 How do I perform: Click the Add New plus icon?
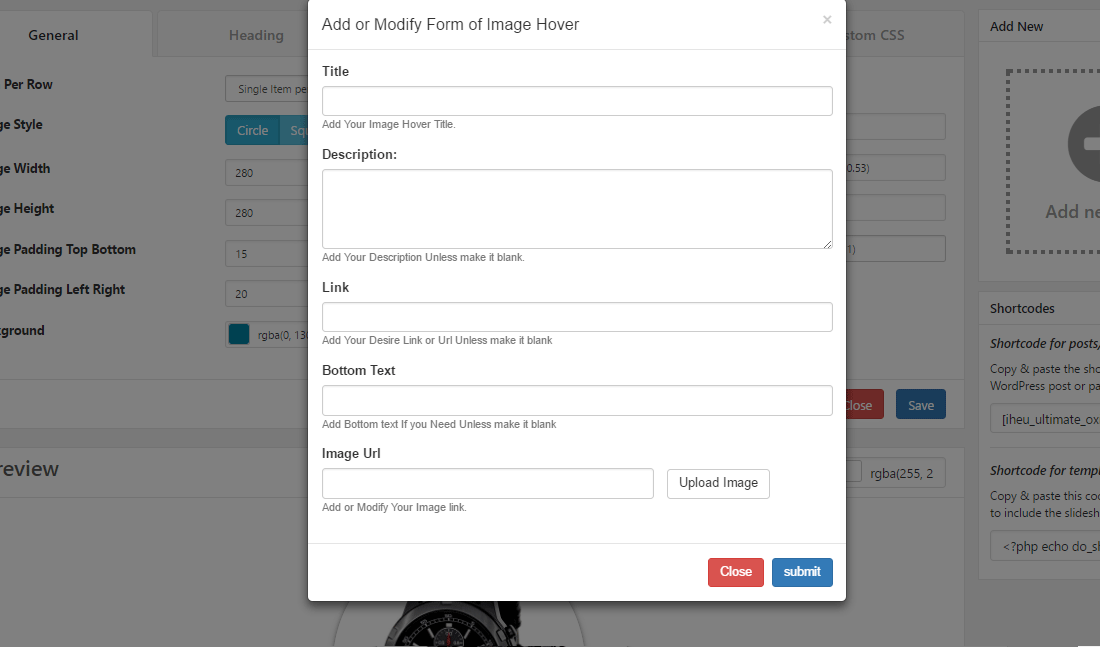tap(1085, 144)
